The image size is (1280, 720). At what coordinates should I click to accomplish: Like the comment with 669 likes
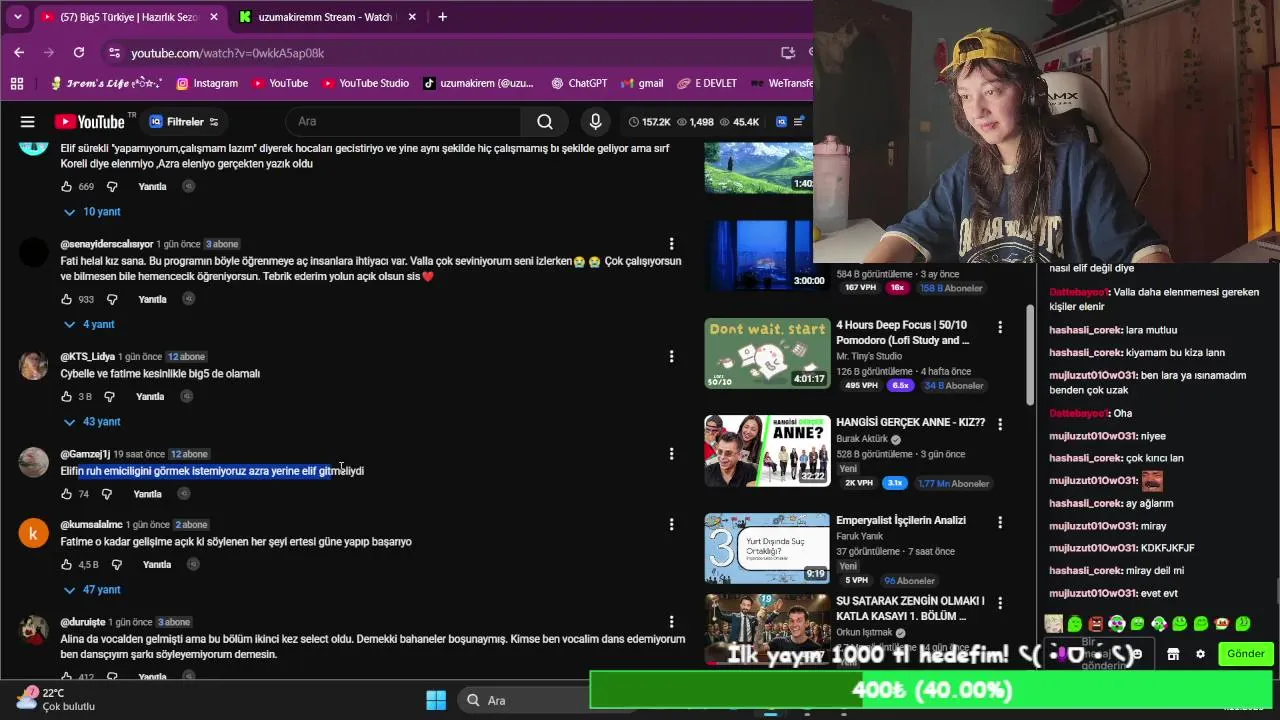[x=67, y=187]
